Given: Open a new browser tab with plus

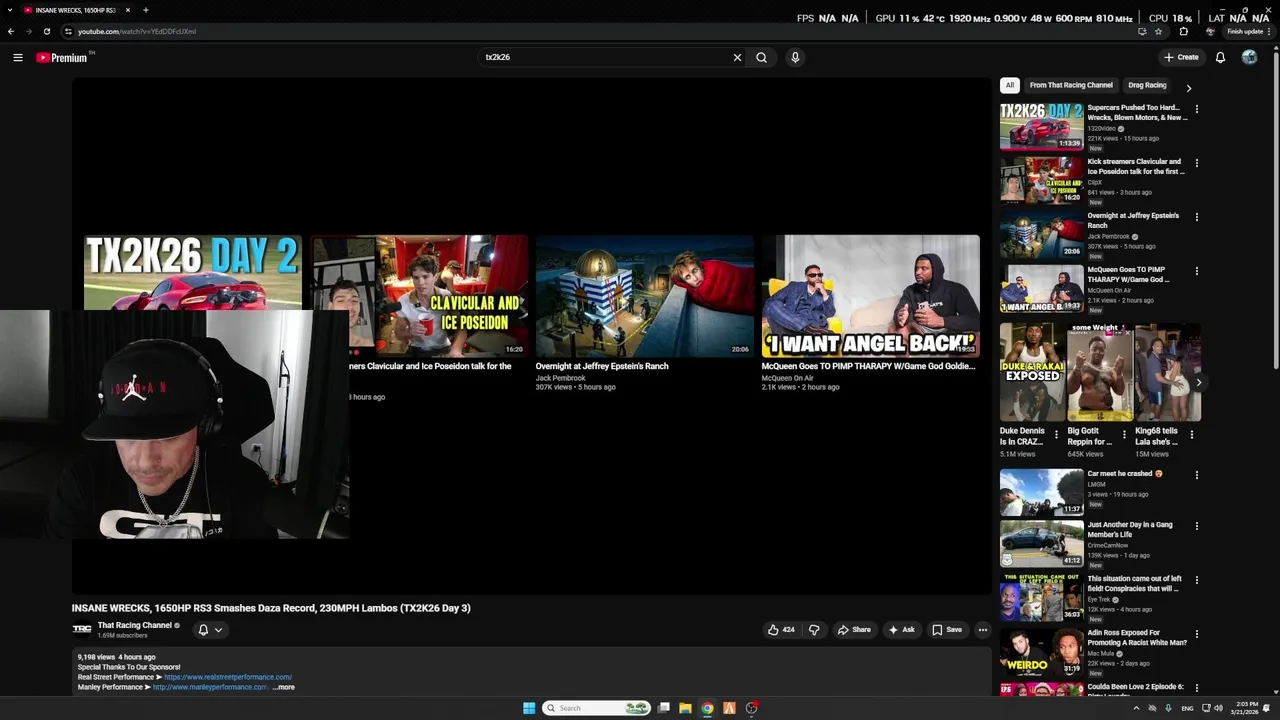Looking at the screenshot, I should click(x=146, y=10).
